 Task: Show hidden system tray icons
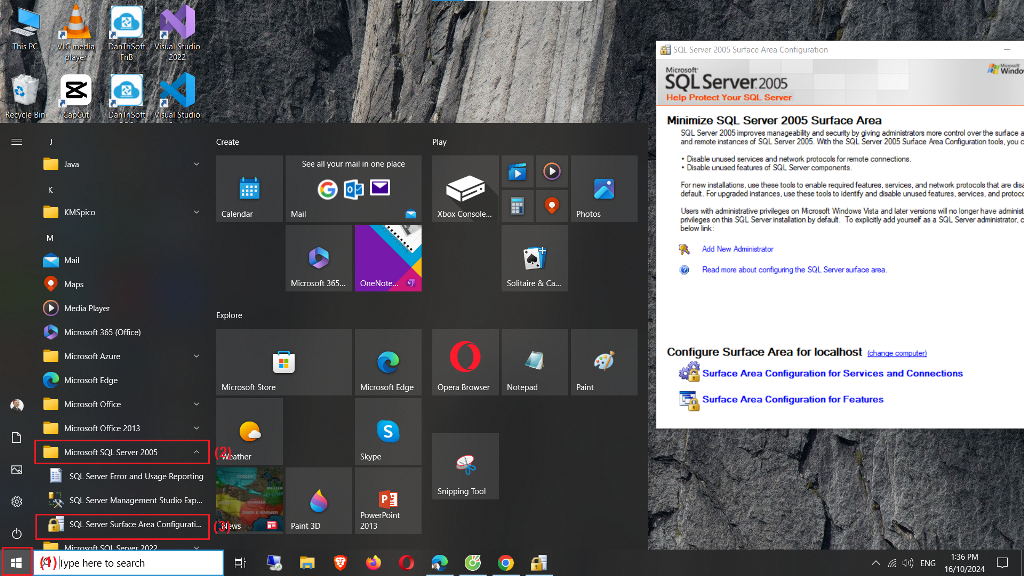point(875,563)
